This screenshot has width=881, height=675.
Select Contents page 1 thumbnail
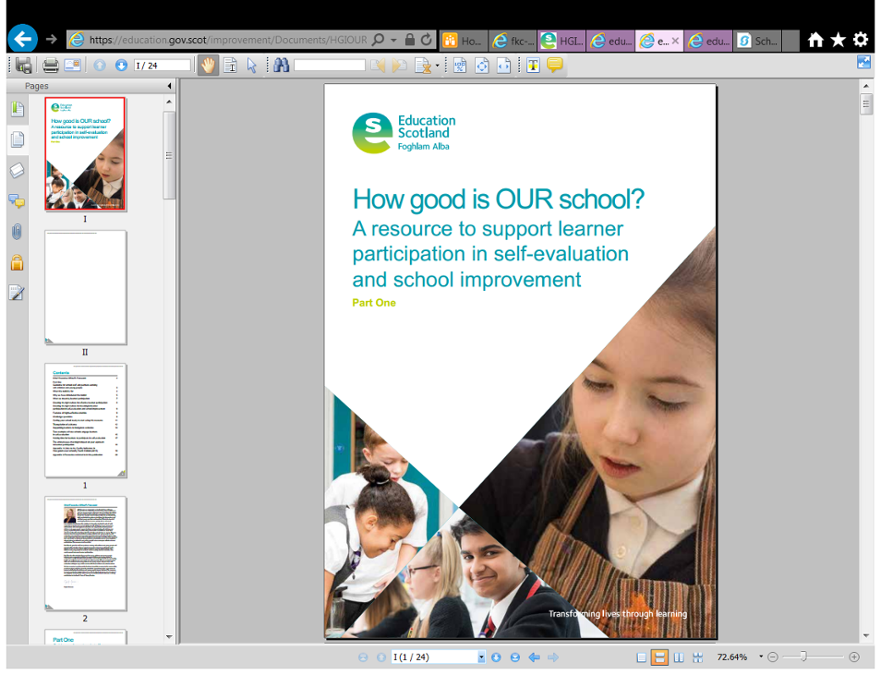(x=85, y=420)
